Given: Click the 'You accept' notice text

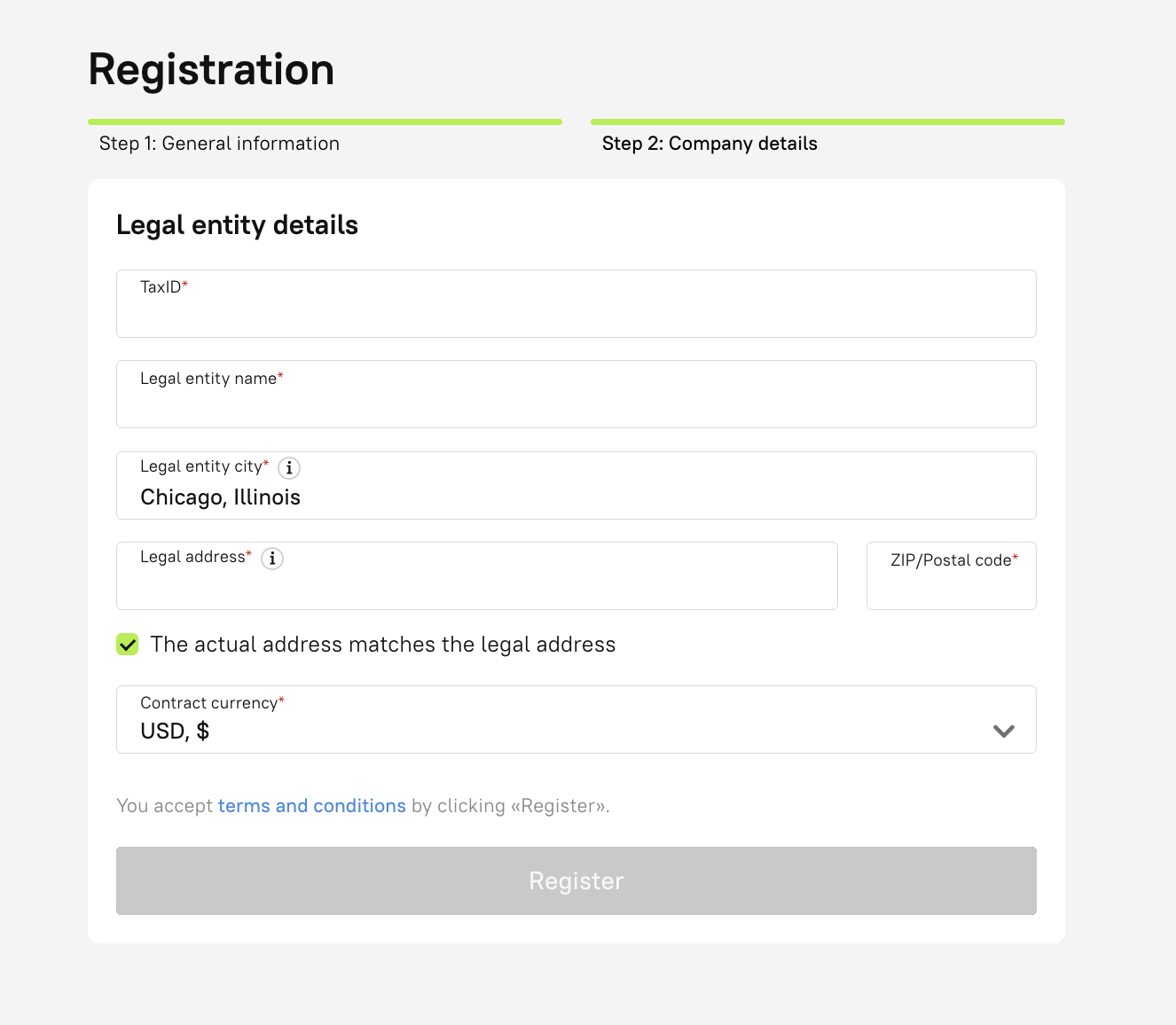Looking at the screenshot, I should 166,806.
